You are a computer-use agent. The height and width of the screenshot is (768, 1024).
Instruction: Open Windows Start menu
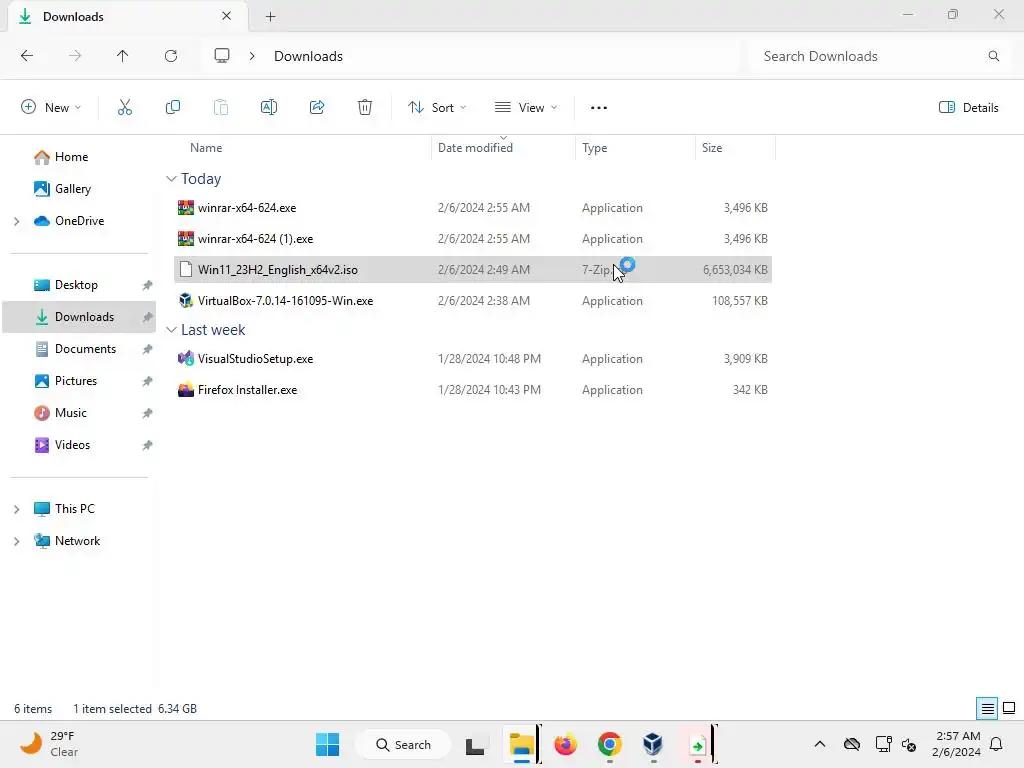[327, 744]
